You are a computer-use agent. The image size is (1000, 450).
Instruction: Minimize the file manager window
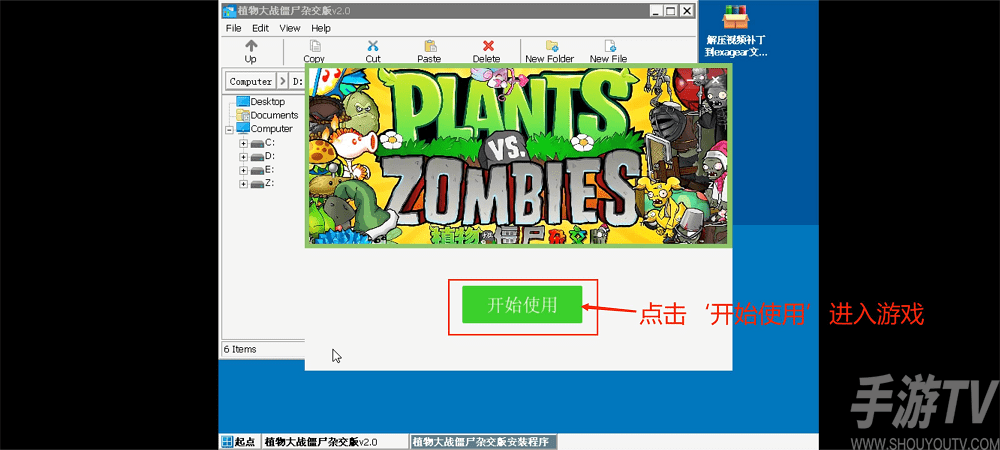point(656,11)
